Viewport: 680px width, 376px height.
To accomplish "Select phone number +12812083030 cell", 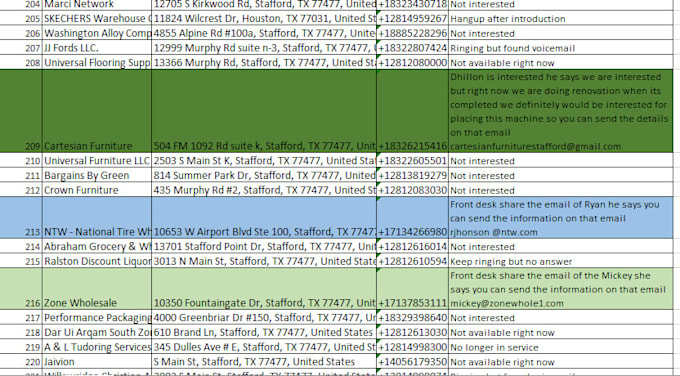I will tap(412, 190).
